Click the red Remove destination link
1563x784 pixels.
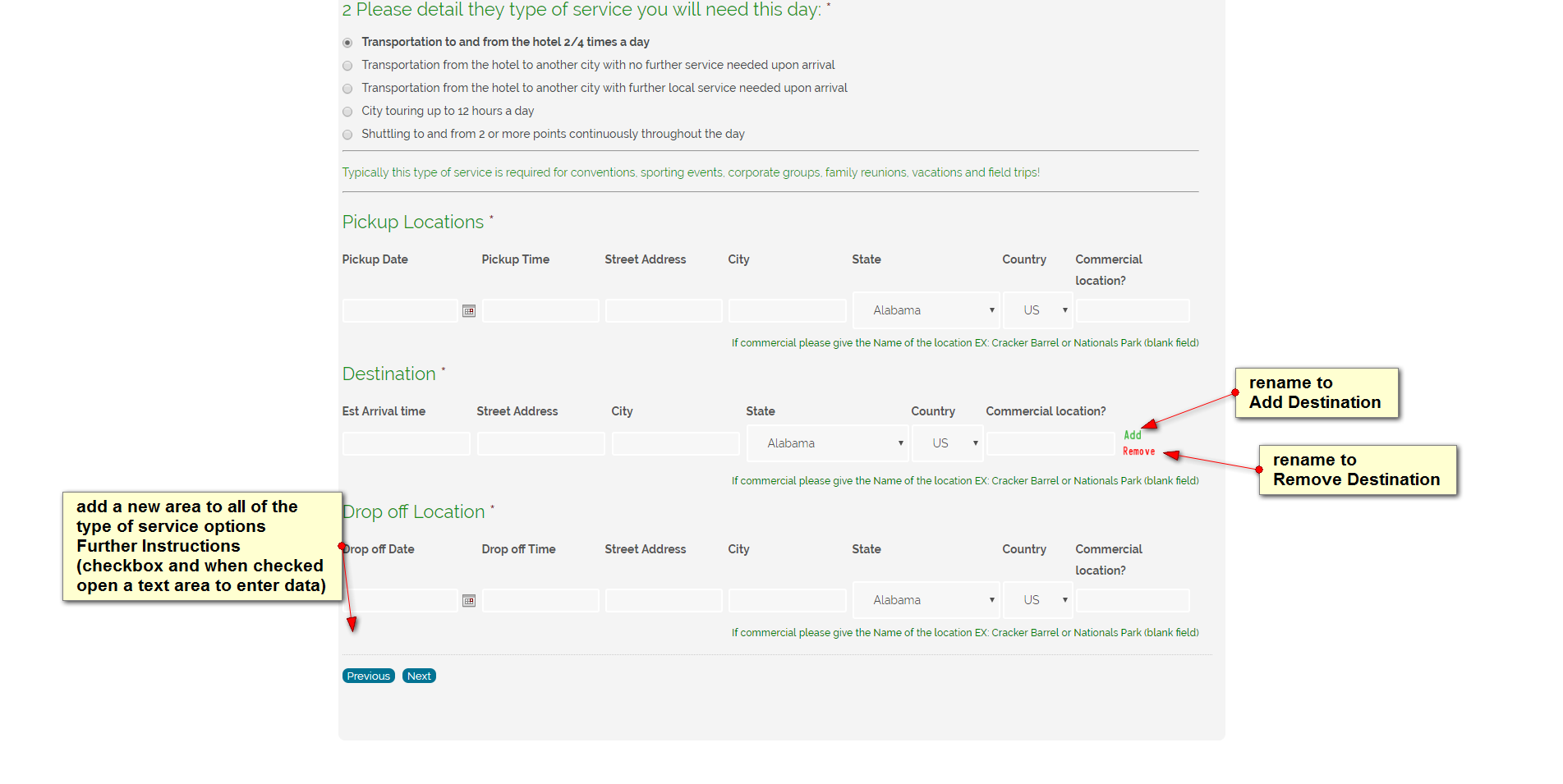point(1138,452)
